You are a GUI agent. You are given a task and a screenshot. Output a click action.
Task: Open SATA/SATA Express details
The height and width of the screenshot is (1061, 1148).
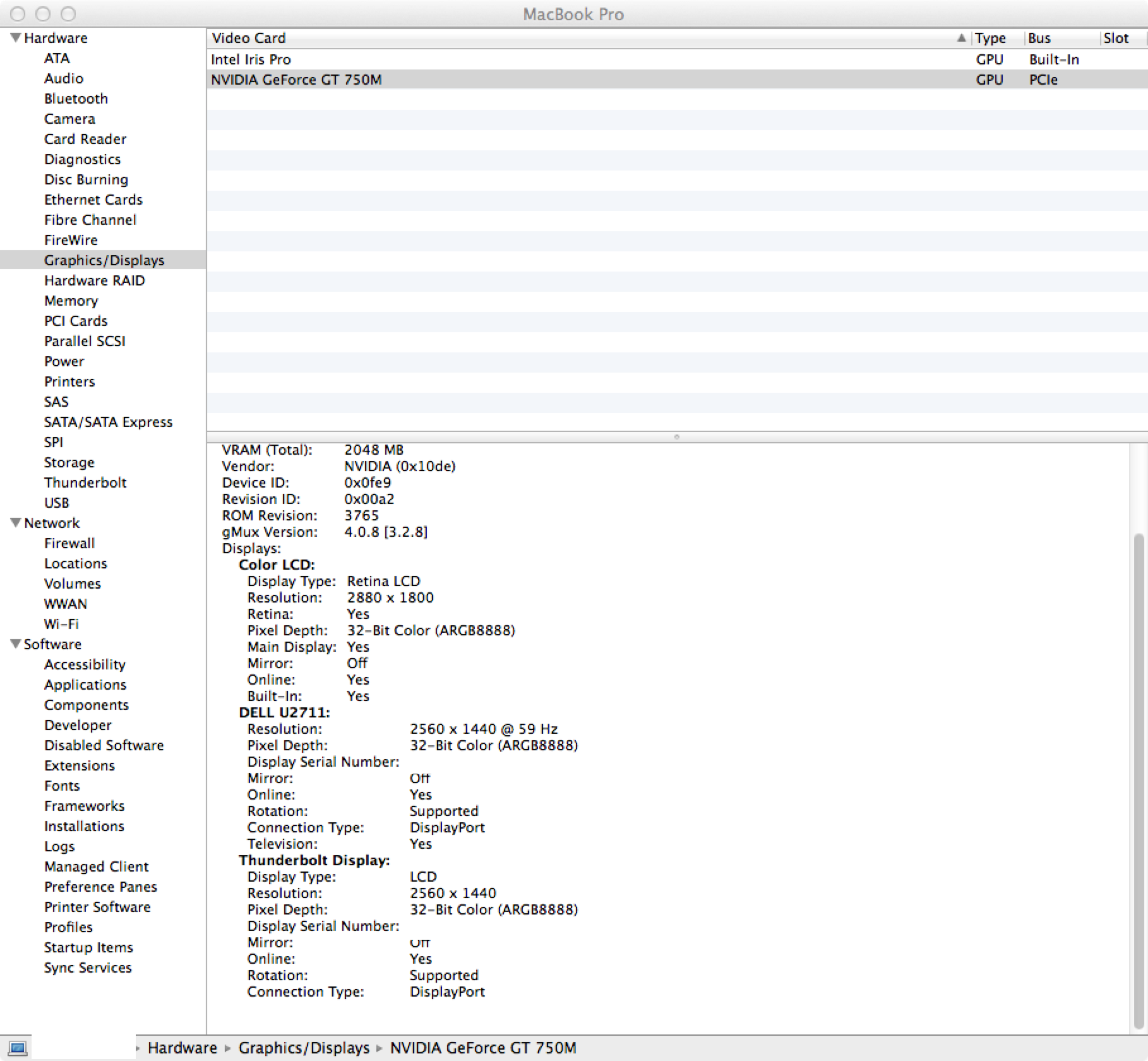click(108, 422)
